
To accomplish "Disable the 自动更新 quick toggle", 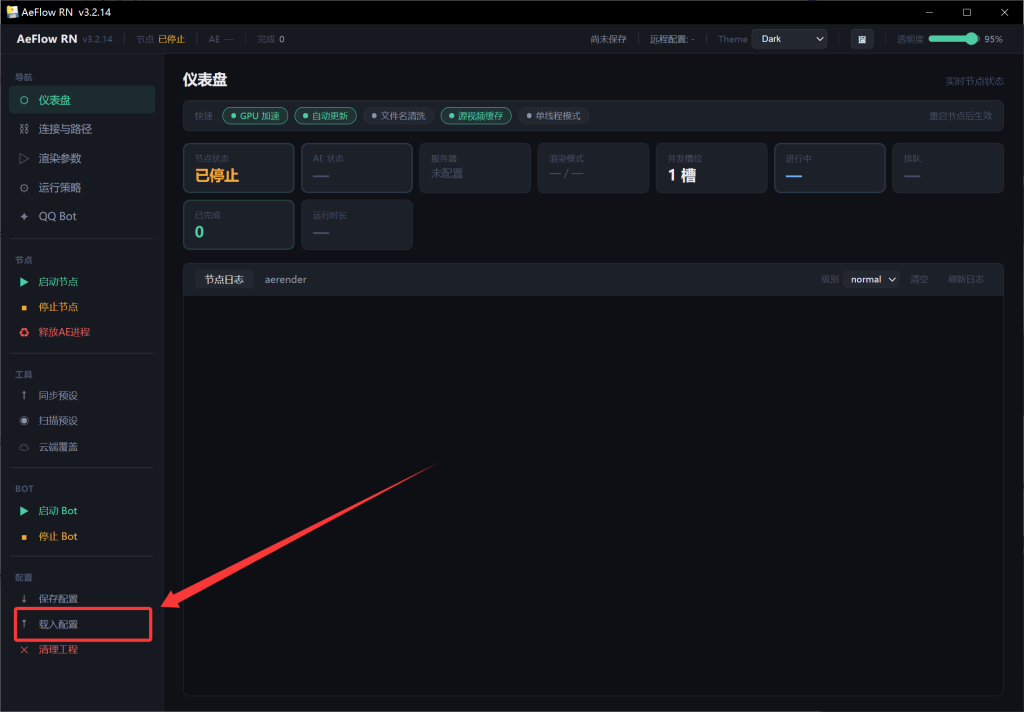I will tap(325, 116).
